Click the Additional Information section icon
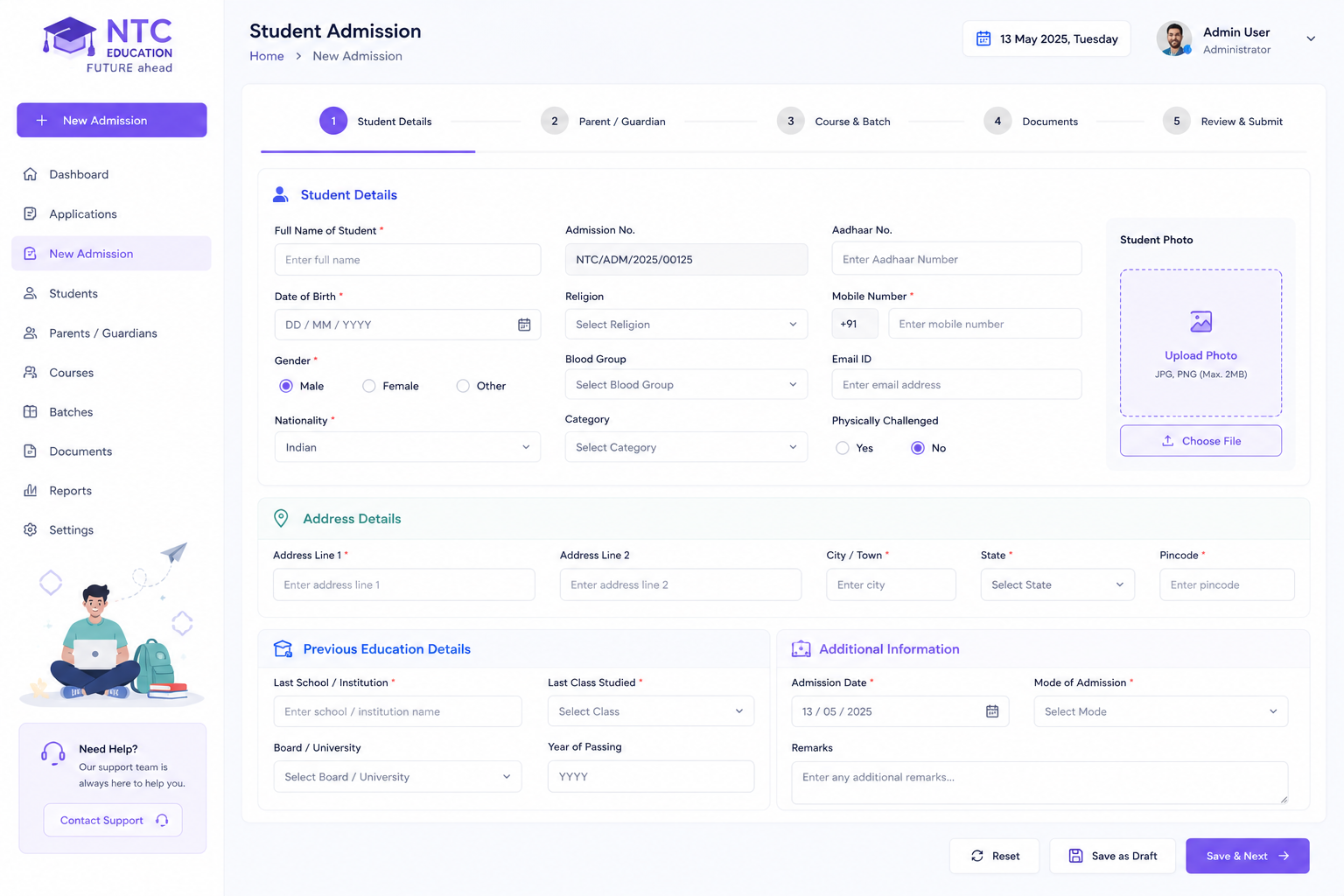This screenshot has height=896, width=1344. (801, 649)
